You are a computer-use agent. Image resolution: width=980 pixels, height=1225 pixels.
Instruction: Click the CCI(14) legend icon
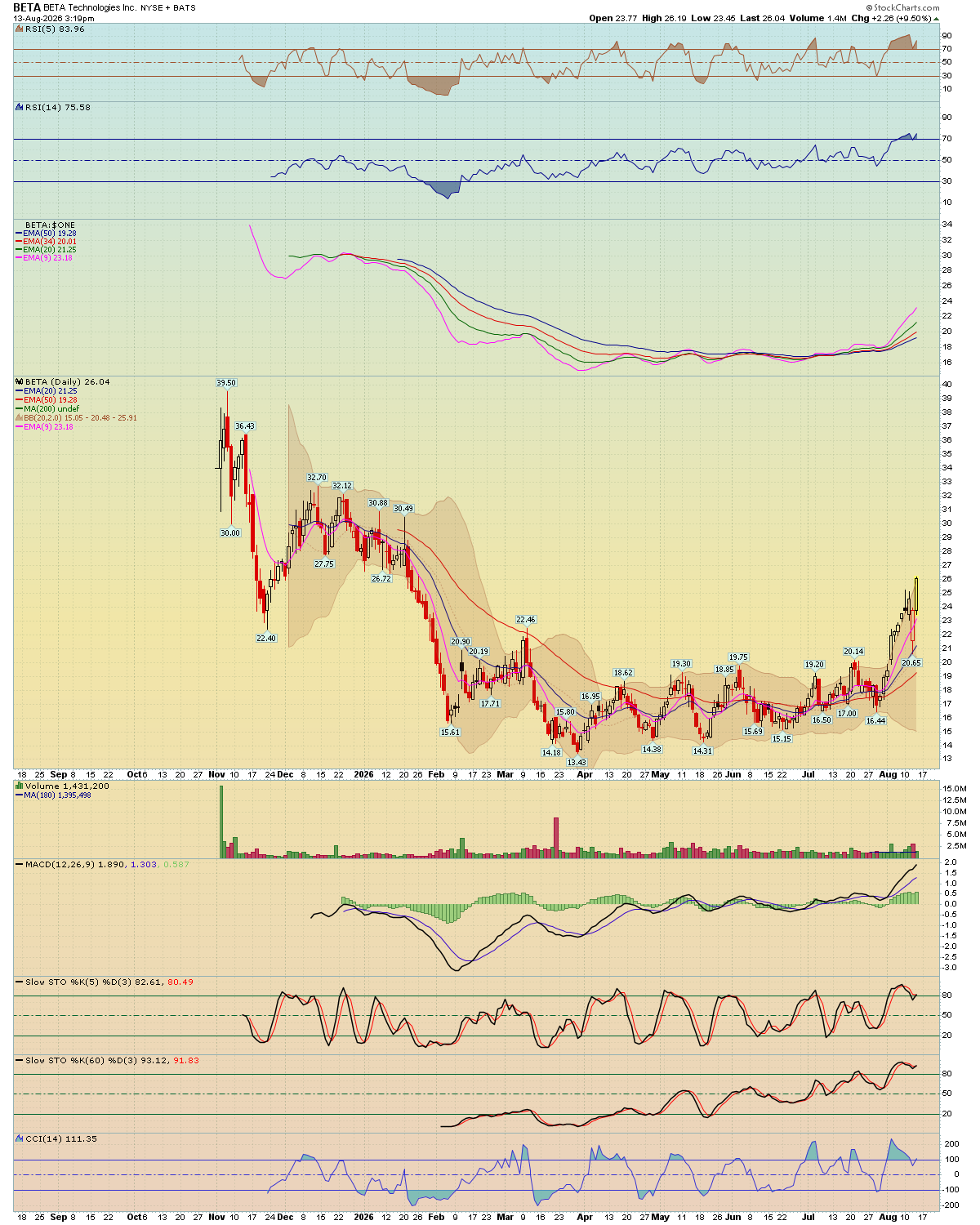(x=20, y=1138)
